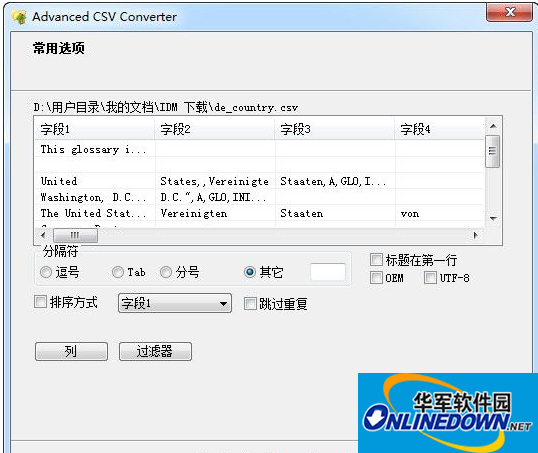The image size is (538, 453).
Task: Enable the 排序方式 checkbox
Action: [40, 302]
